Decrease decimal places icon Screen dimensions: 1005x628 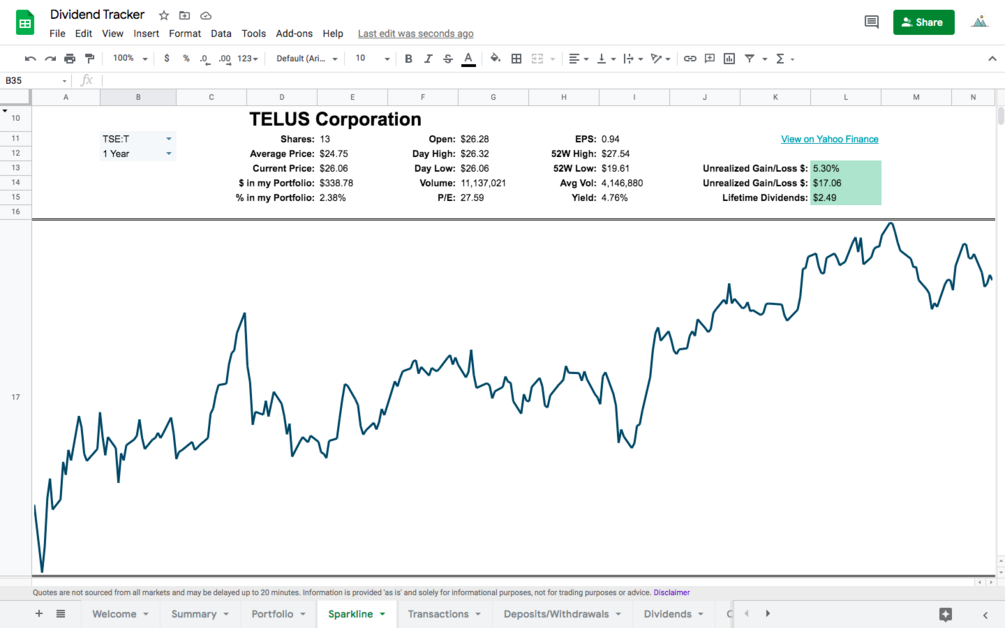pyautogui.click(x=204, y=58)
